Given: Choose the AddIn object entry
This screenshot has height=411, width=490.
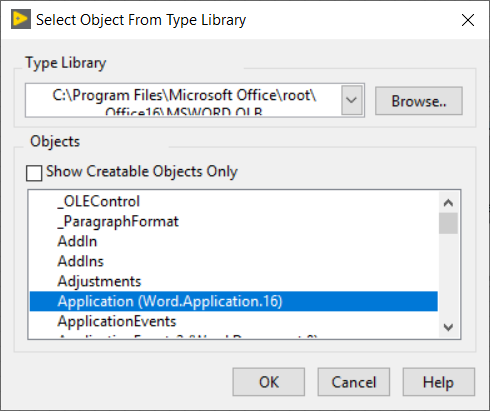Looking at the screenshot, I should click(77, 241).
